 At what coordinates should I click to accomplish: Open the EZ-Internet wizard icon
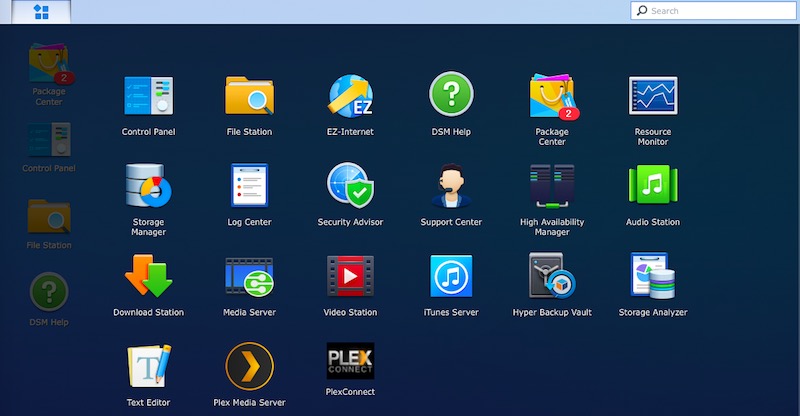click(350, 95)
